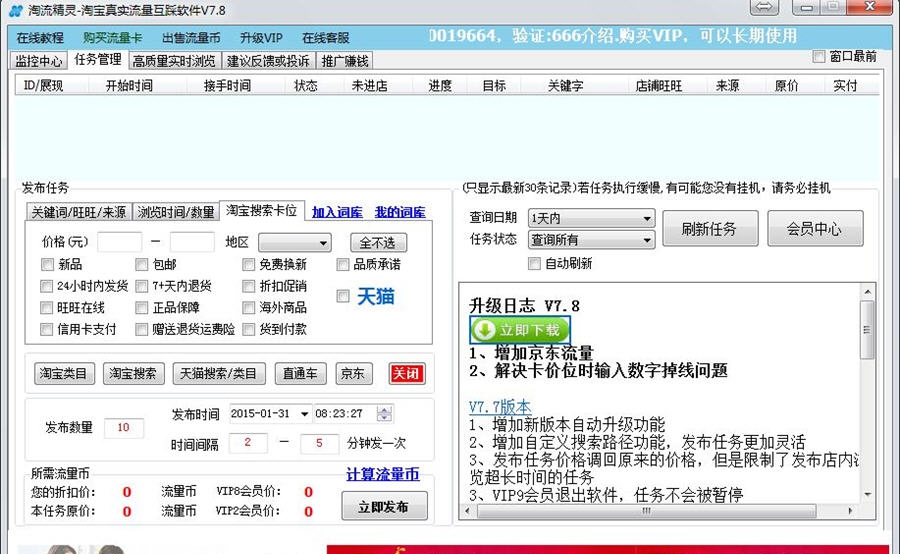
Task: Check the 正品保障 checkbox
Action: (x=142, y=308)
